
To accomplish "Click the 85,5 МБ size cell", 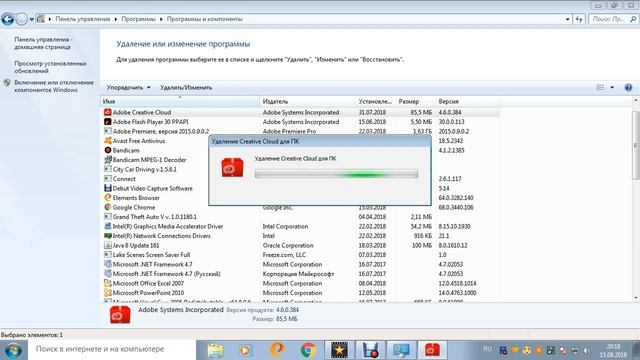I will [x=421, y=112].
